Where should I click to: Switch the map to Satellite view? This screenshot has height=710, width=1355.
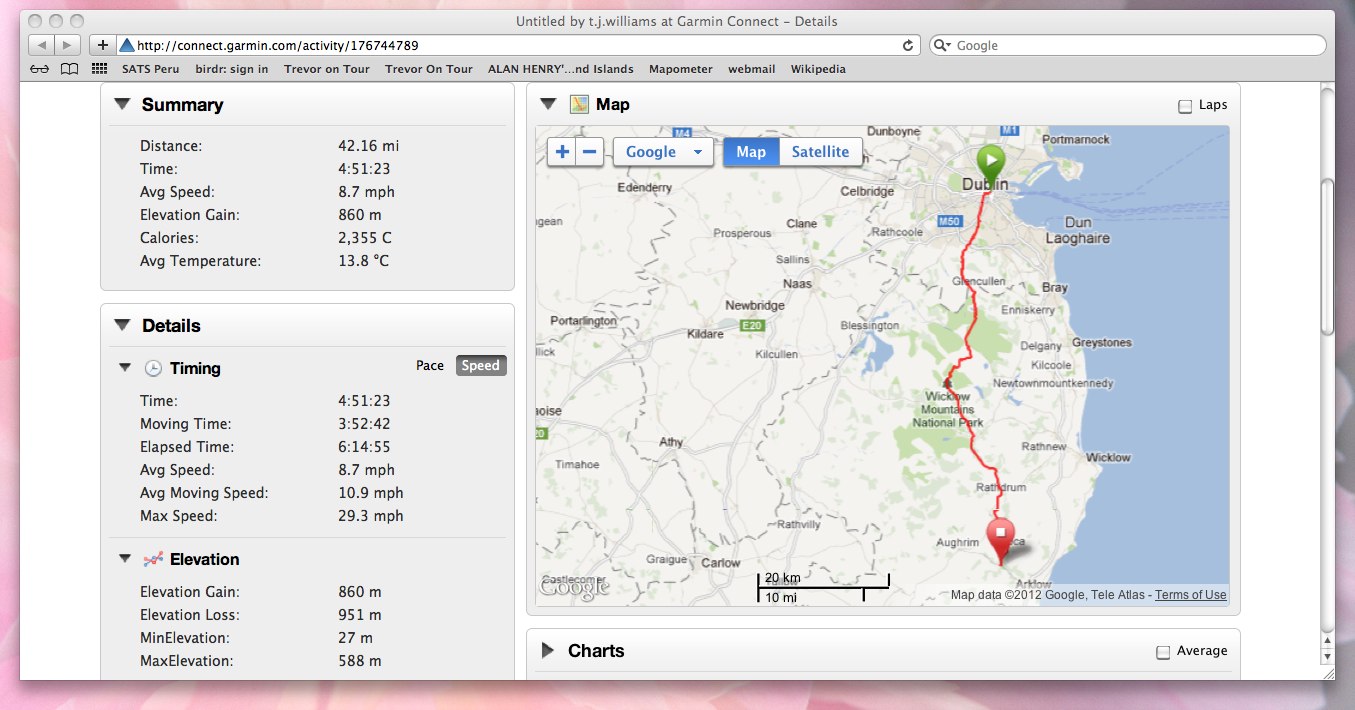(x=820, y=152)
